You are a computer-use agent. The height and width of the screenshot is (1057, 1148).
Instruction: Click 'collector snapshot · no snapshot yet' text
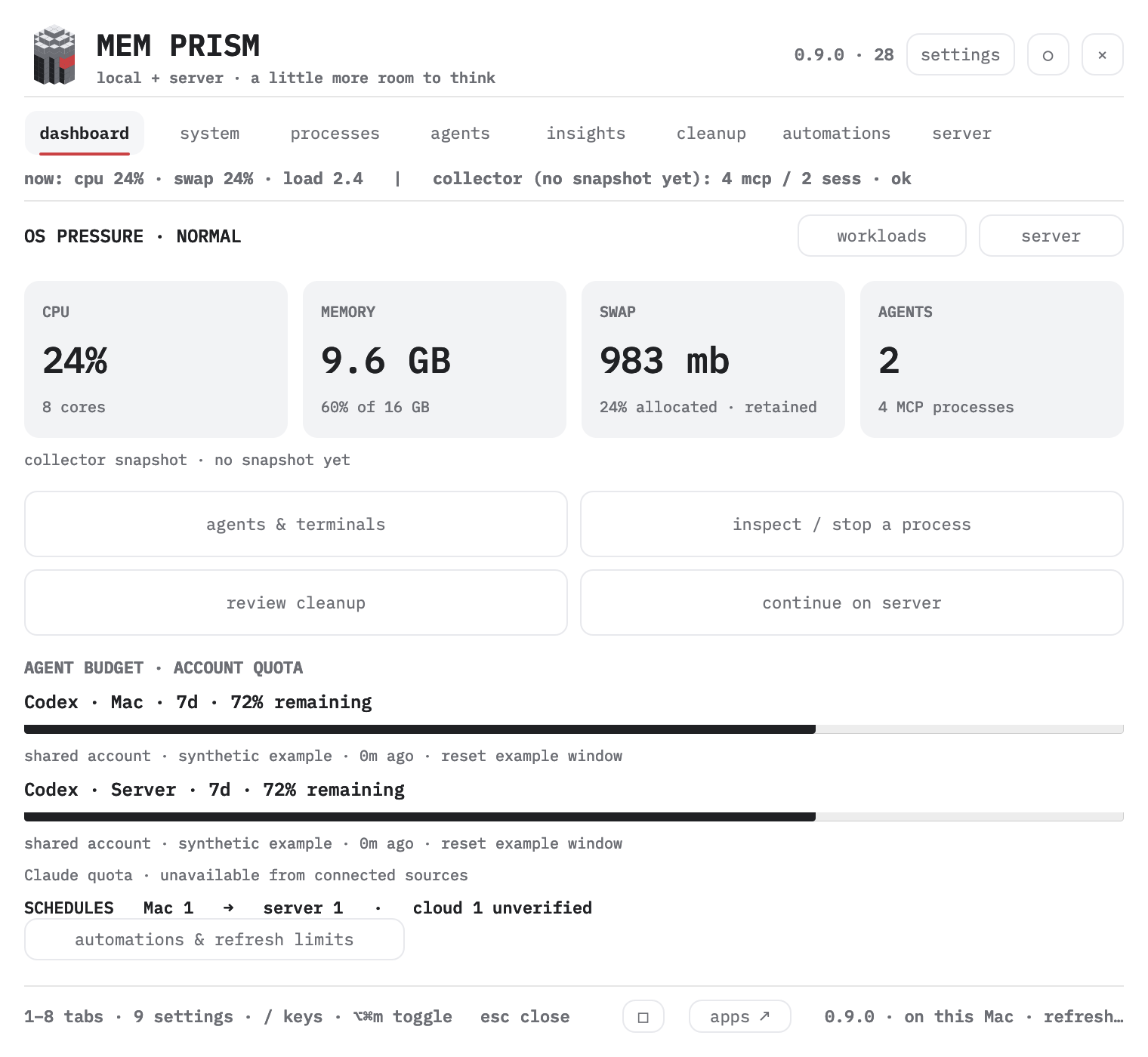pos(187,460)
